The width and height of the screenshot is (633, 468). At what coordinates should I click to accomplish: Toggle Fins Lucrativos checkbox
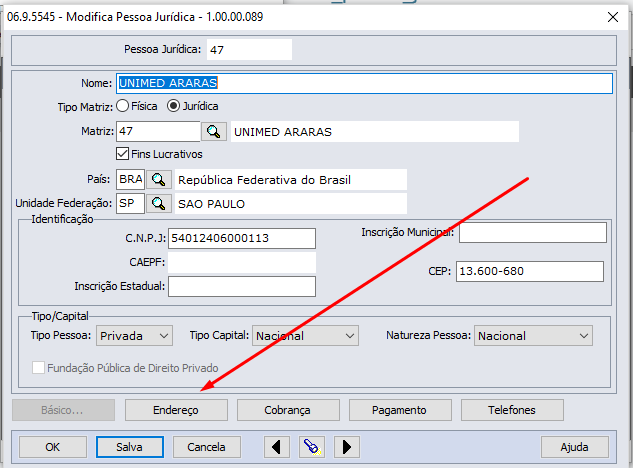point(122,154)
